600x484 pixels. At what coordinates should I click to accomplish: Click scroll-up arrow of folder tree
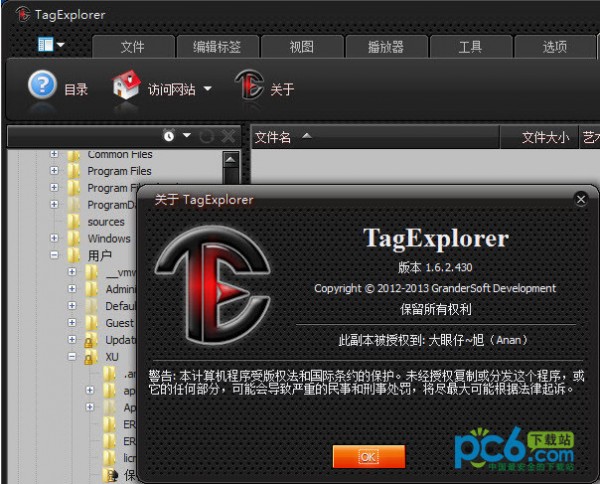pos(231,159)
